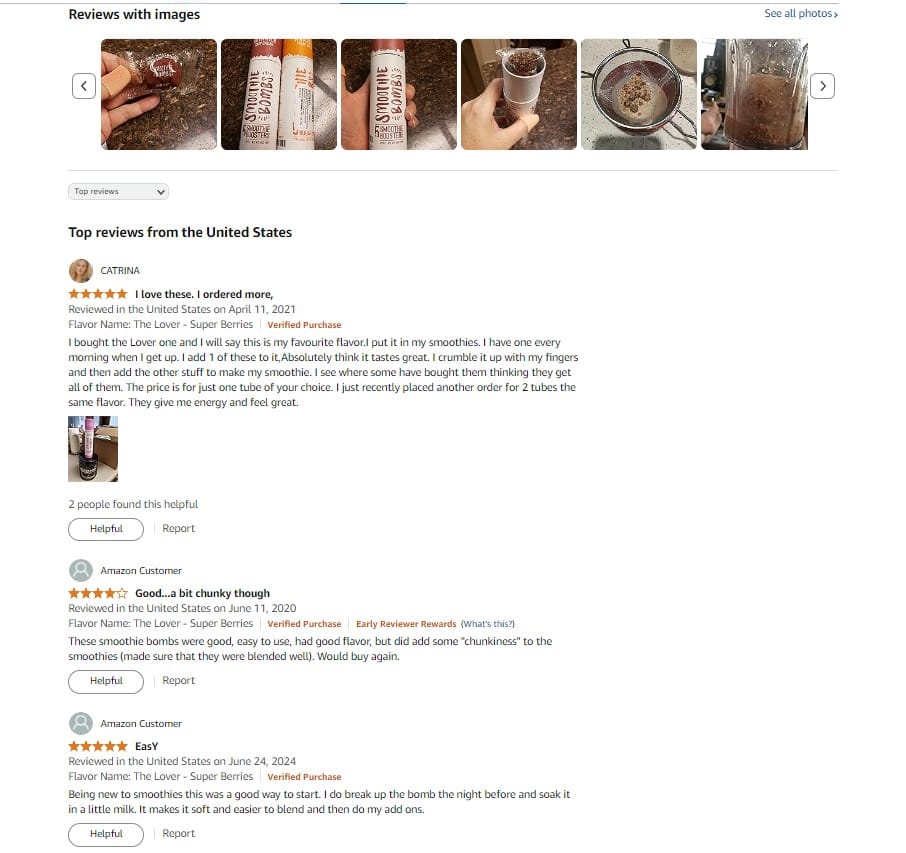Report the 'Good...a bit chunky' review
Viewport: 906px width, 853px height.
point(179,680)
